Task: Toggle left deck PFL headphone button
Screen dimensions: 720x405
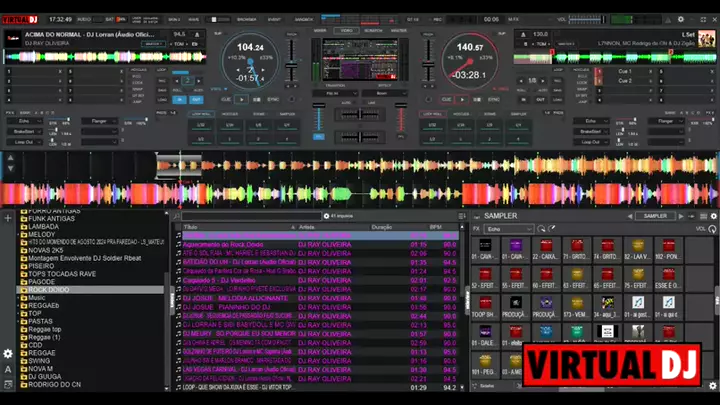Action: pos(319,137)
